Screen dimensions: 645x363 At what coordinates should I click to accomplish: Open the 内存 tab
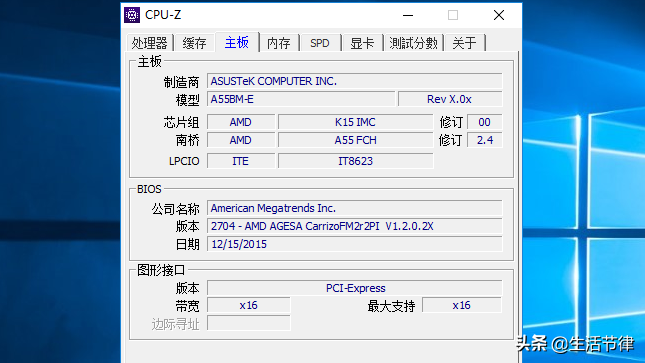click(279, 43)
